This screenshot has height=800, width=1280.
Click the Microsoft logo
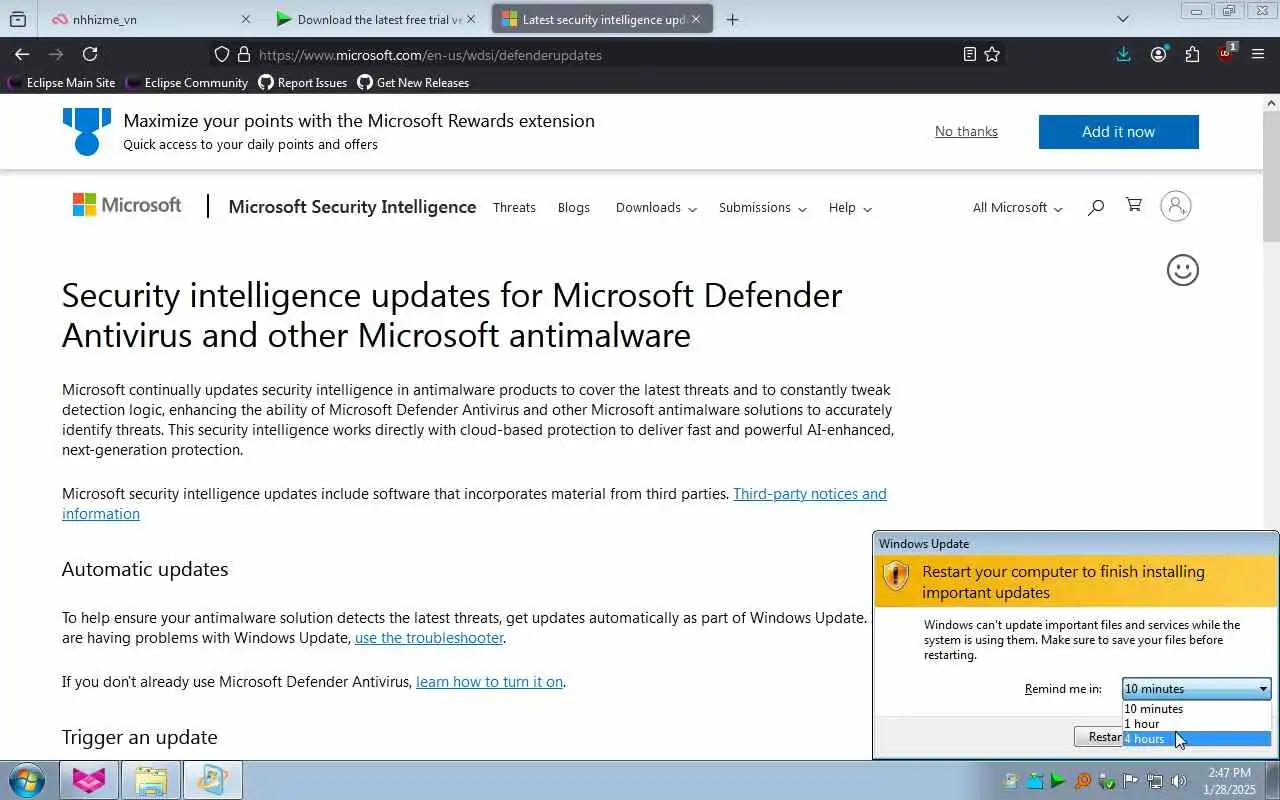pos(127,205)
